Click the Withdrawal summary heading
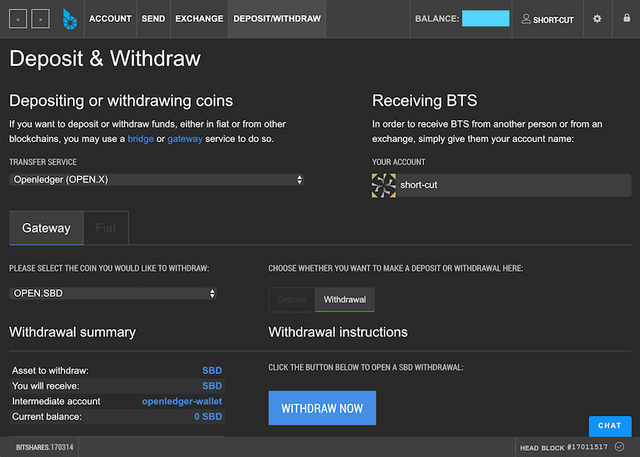This screenshot has height=457, width=640. point(73,332)
